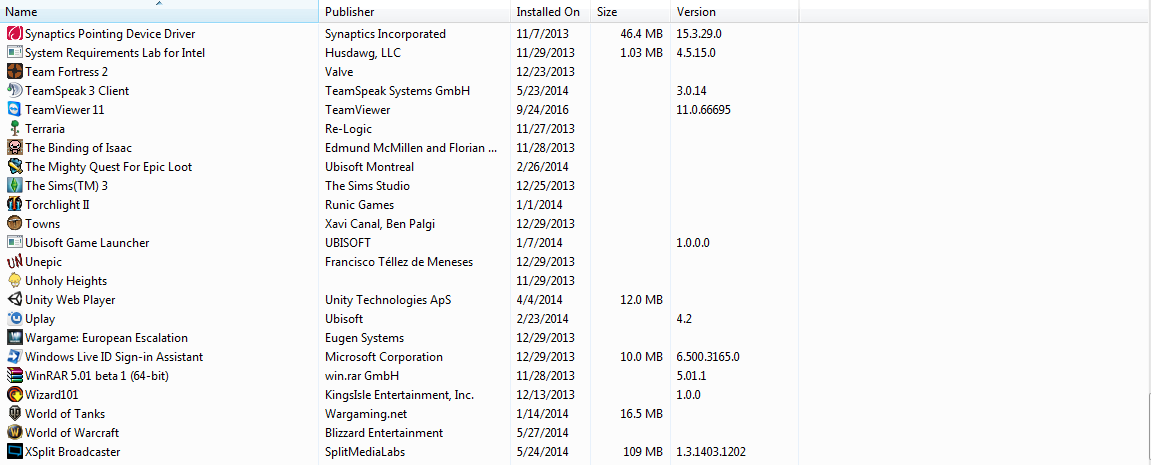Click the 'Wargaming.net' publisher cell
This screenshot has width=1151, height=465.
[x=366, y=414]
